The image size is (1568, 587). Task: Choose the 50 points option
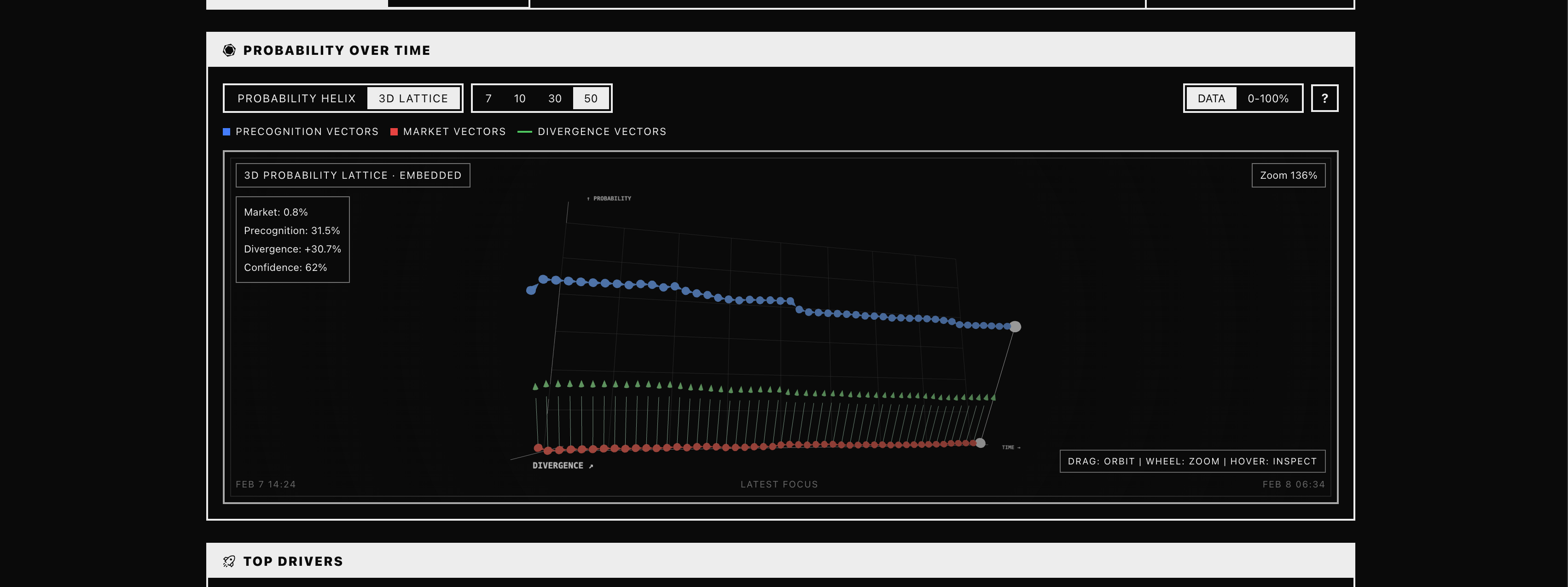pyautogui.click(x=591, y=98)
